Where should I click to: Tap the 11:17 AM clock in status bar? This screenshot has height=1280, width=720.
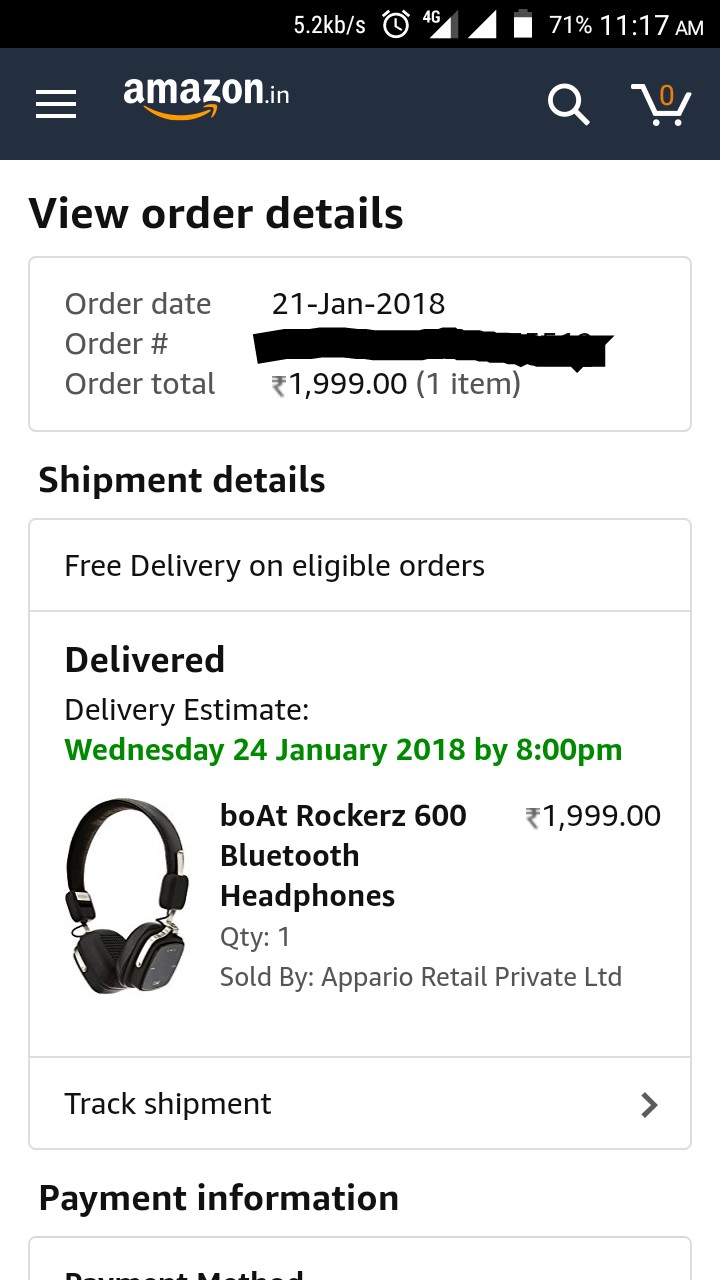tap(651, 25)
